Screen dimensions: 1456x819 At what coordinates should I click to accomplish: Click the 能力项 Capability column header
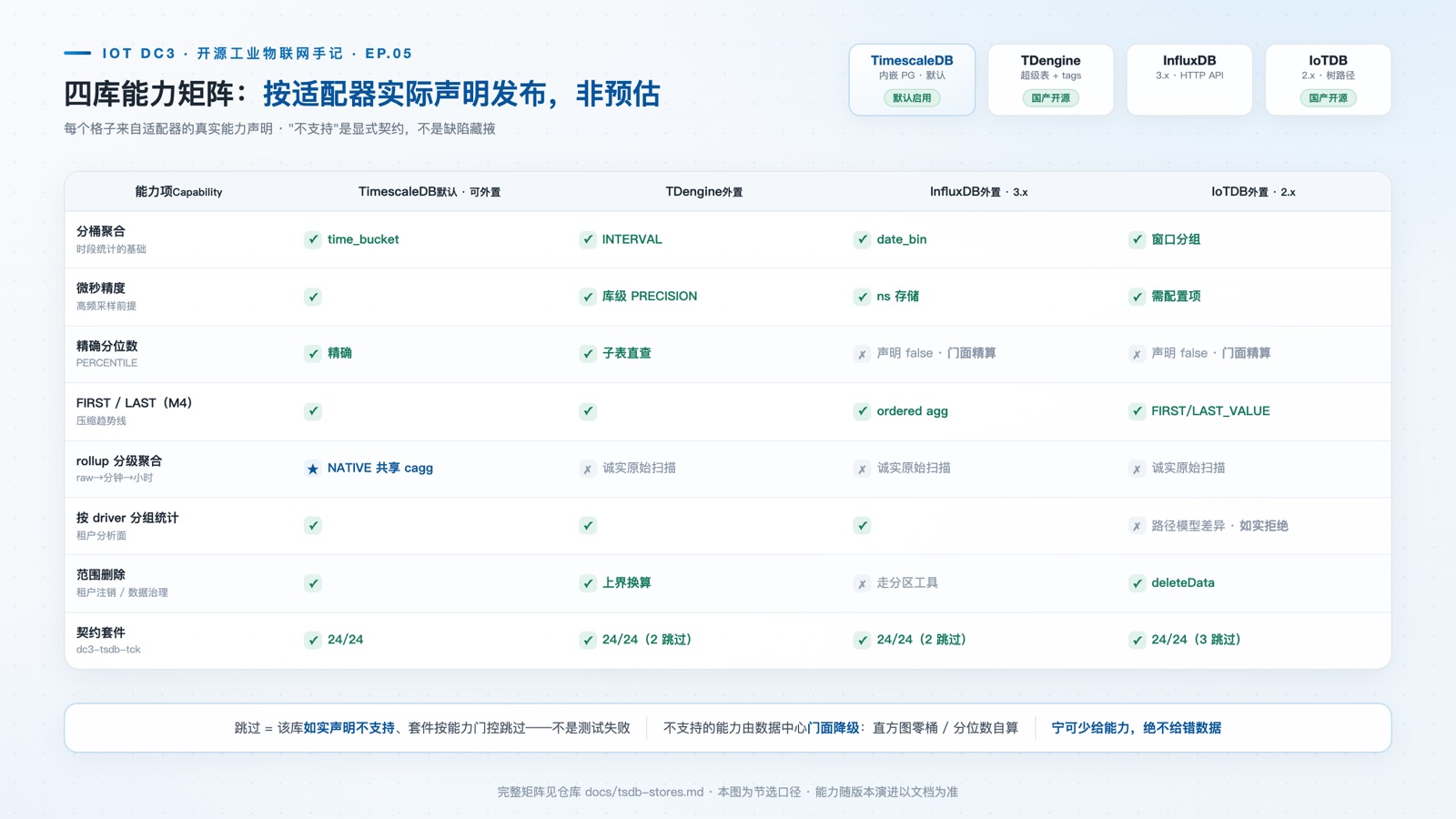[178, 192]
